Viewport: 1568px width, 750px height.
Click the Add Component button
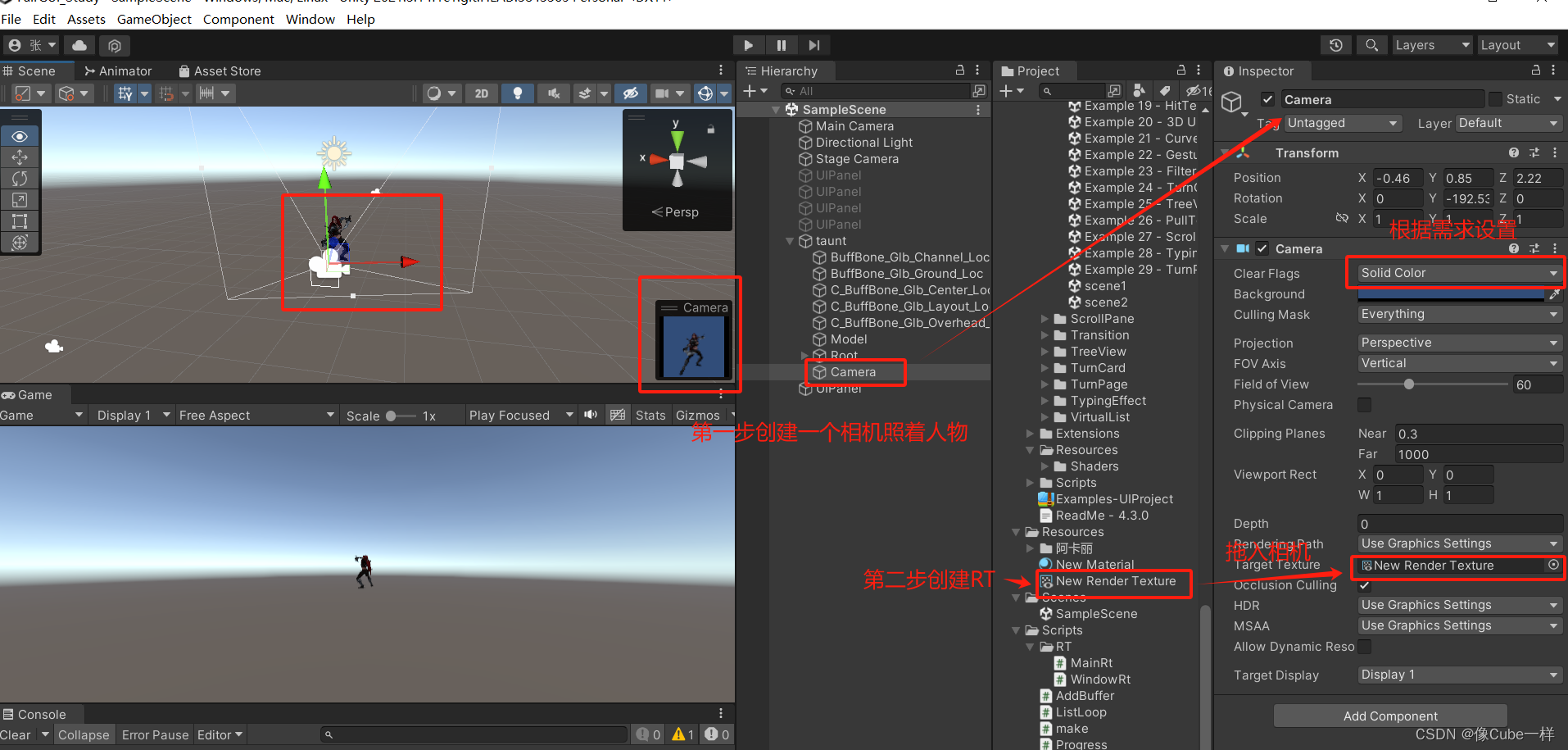(1389, 715)
